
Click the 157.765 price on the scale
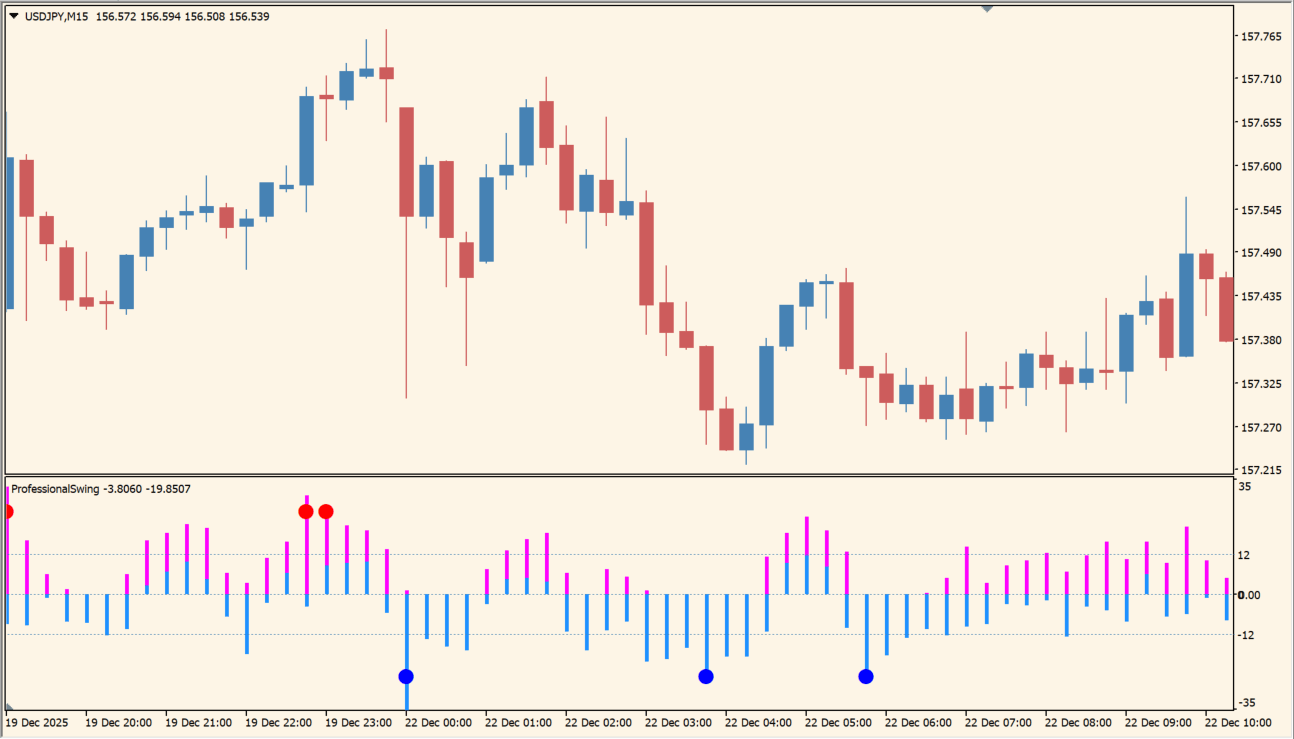click(1260, 37)
